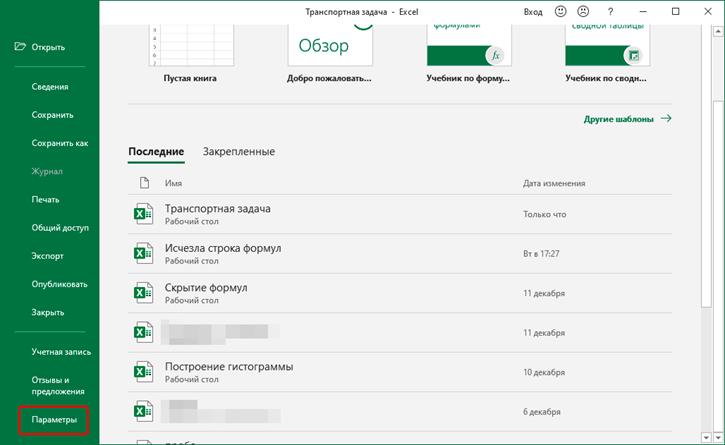Click Excel icon of Исчезла строка формул

(143, 253)
